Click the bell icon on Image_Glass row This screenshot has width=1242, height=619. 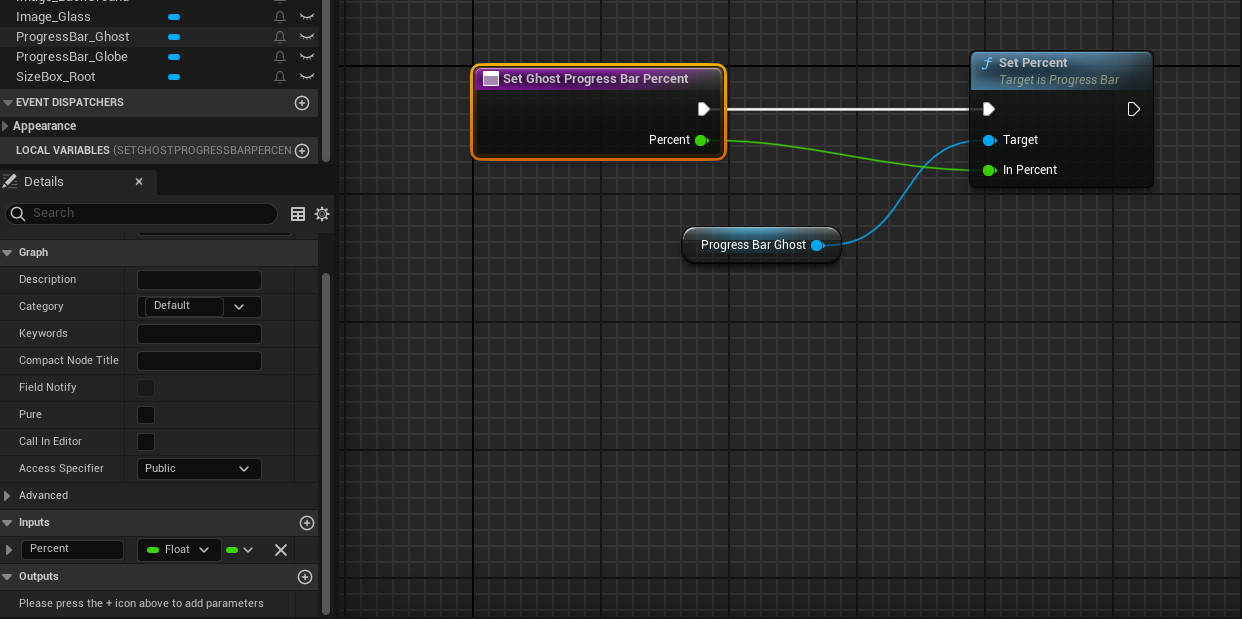point(280,17)
